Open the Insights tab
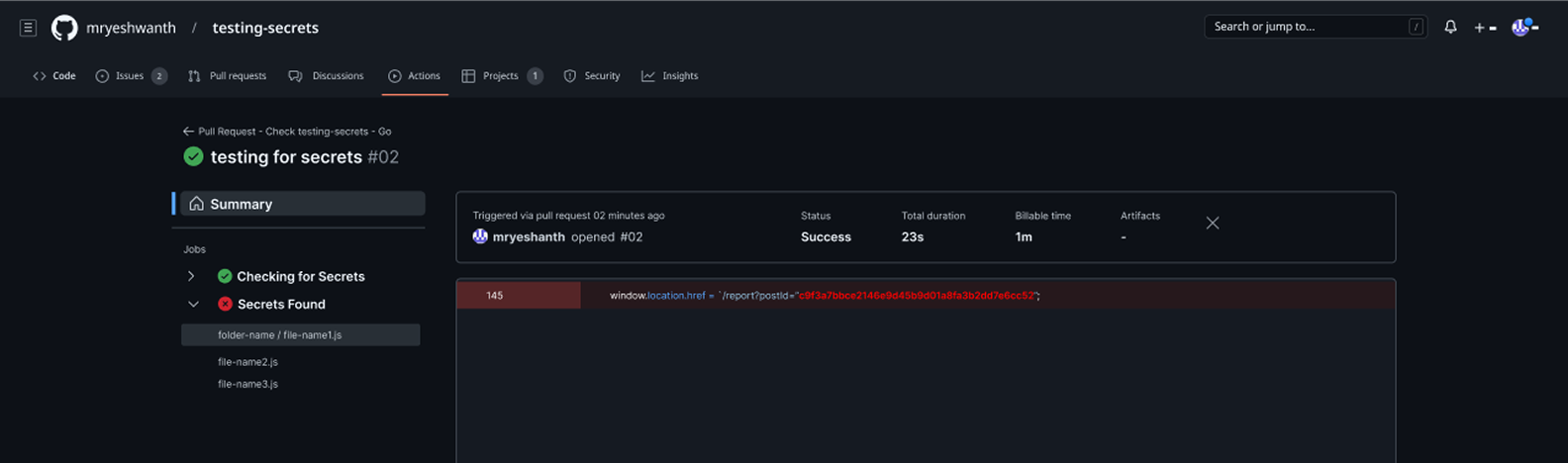The height and width of the screenshot is (463, 1568). pyautogui.click(x=670, y=75)
